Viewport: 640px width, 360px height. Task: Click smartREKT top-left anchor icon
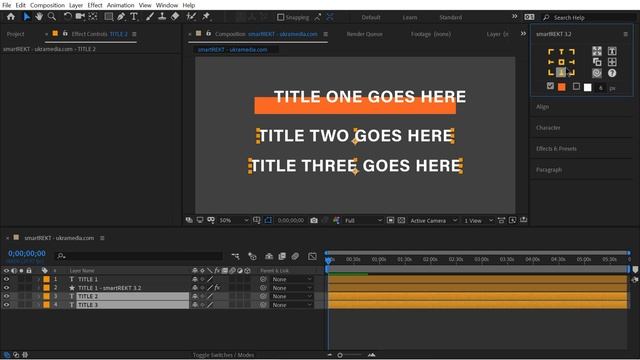pyautogui.click(x=551, y=51)
